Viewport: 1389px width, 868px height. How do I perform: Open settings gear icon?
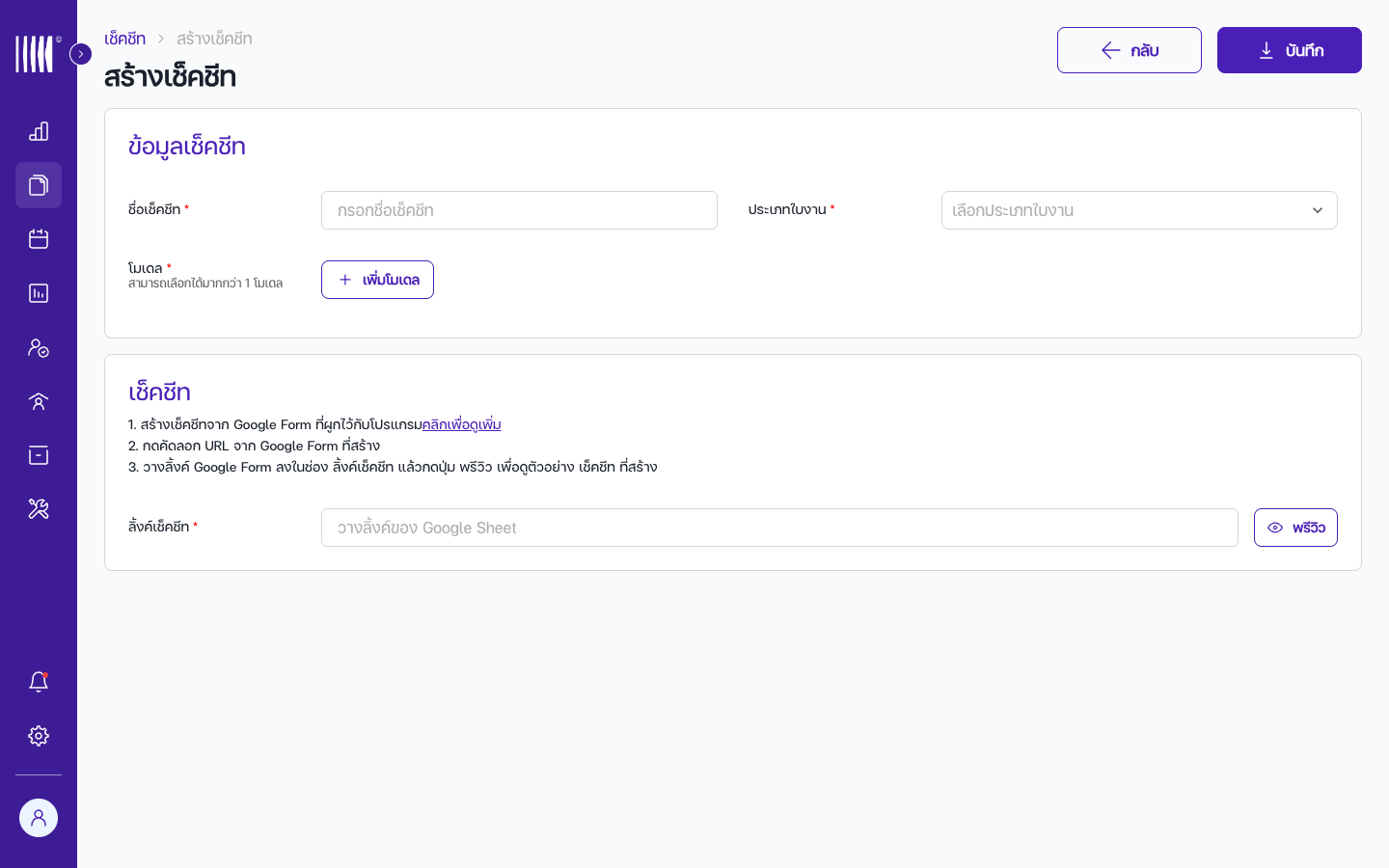39,736
